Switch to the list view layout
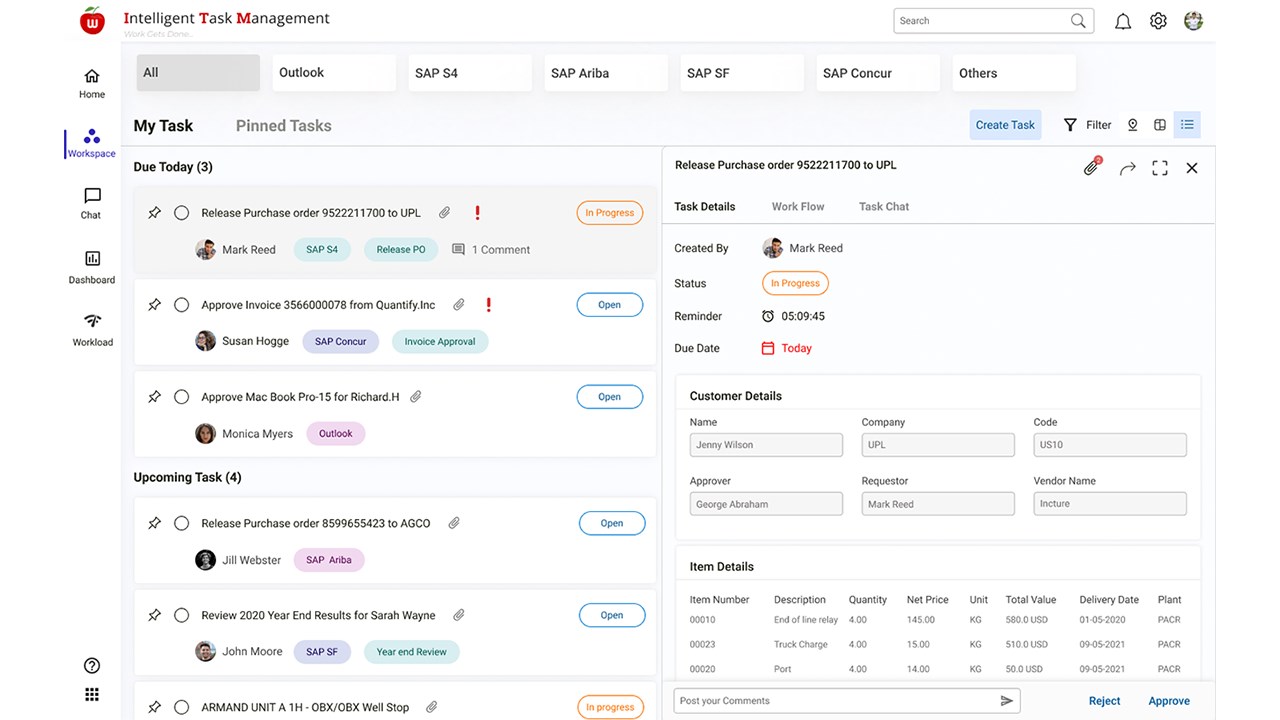1280x720 pixels. (x=1187, y=125)
